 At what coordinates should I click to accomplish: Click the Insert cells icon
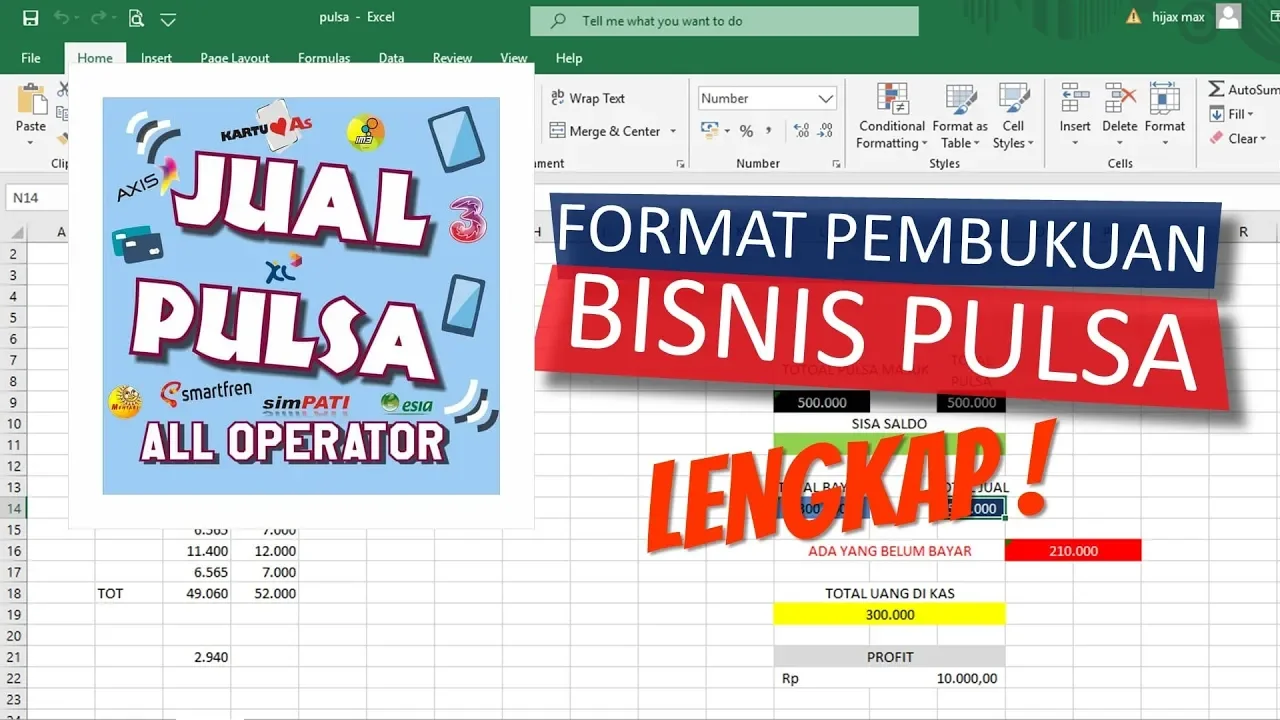click(1075, 99)
